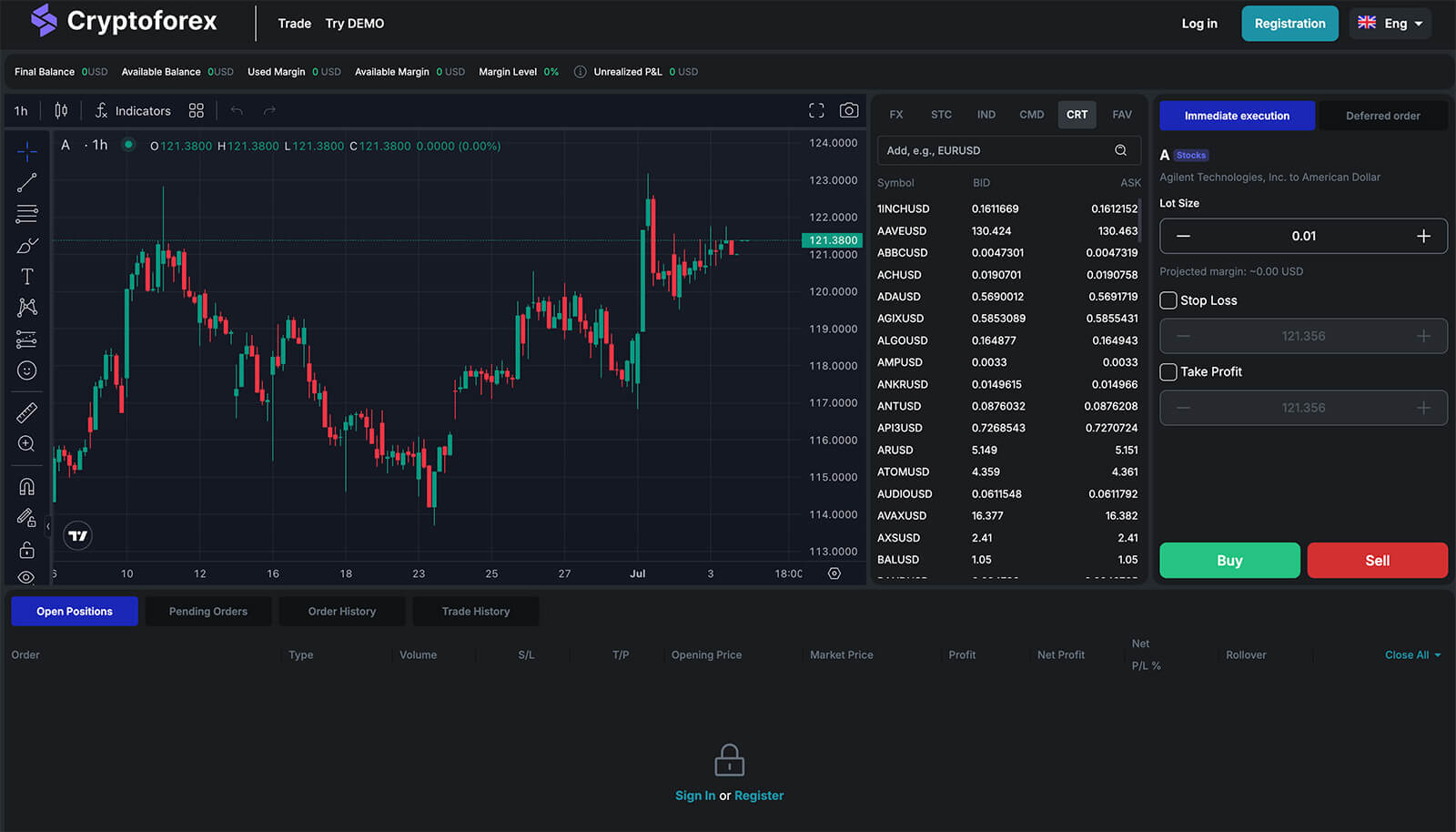1456x832 pixels.
Task: Switch to the FX symbols tab
Action: [x=896, y=115]
